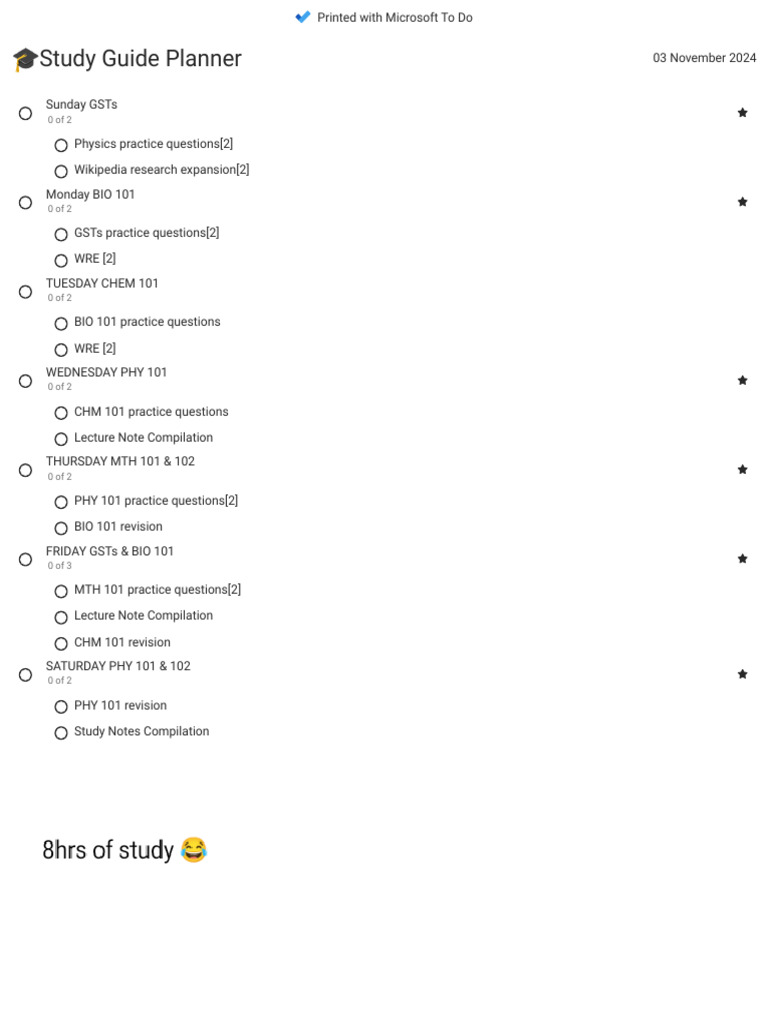The height and width of the screenshot is (1024, 768).
Task: Click the star next to WEDNESDAY PHY 101
Action: pos(742,380)
